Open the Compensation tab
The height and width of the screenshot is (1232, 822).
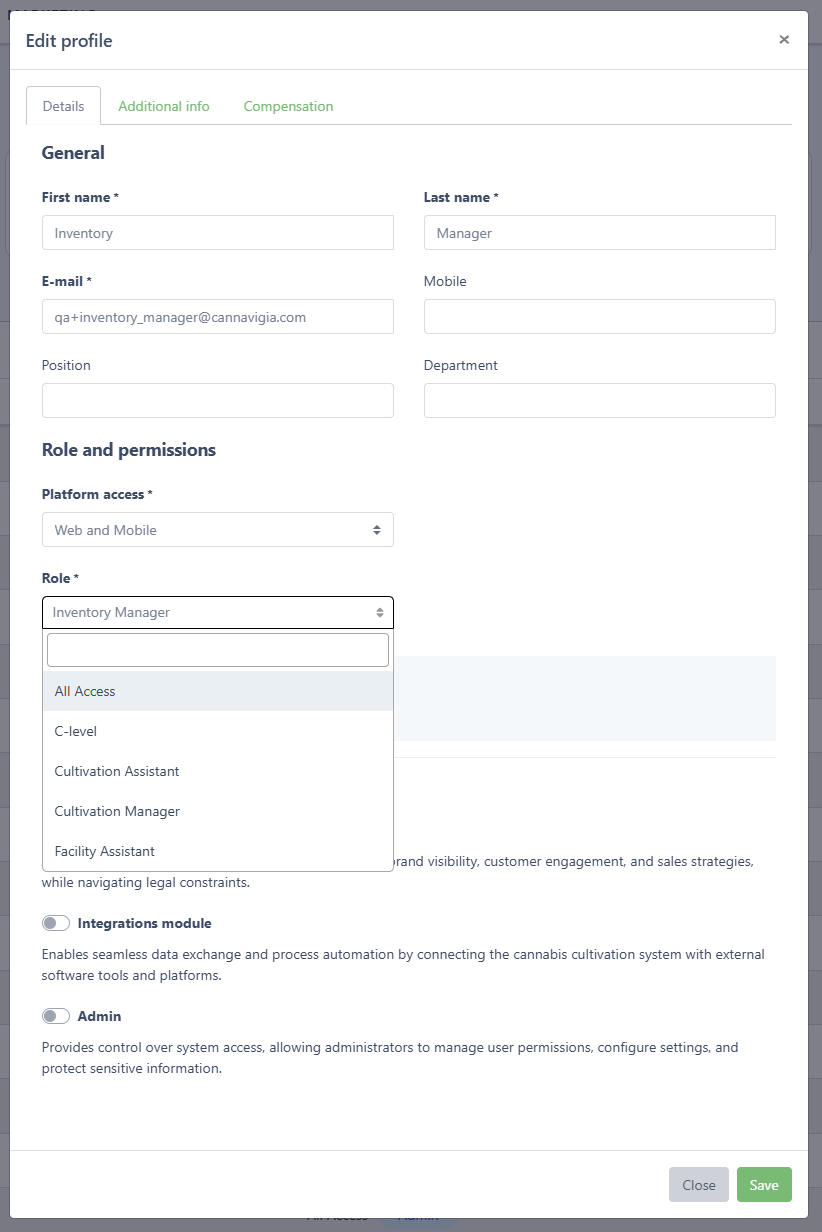(288, 106)
